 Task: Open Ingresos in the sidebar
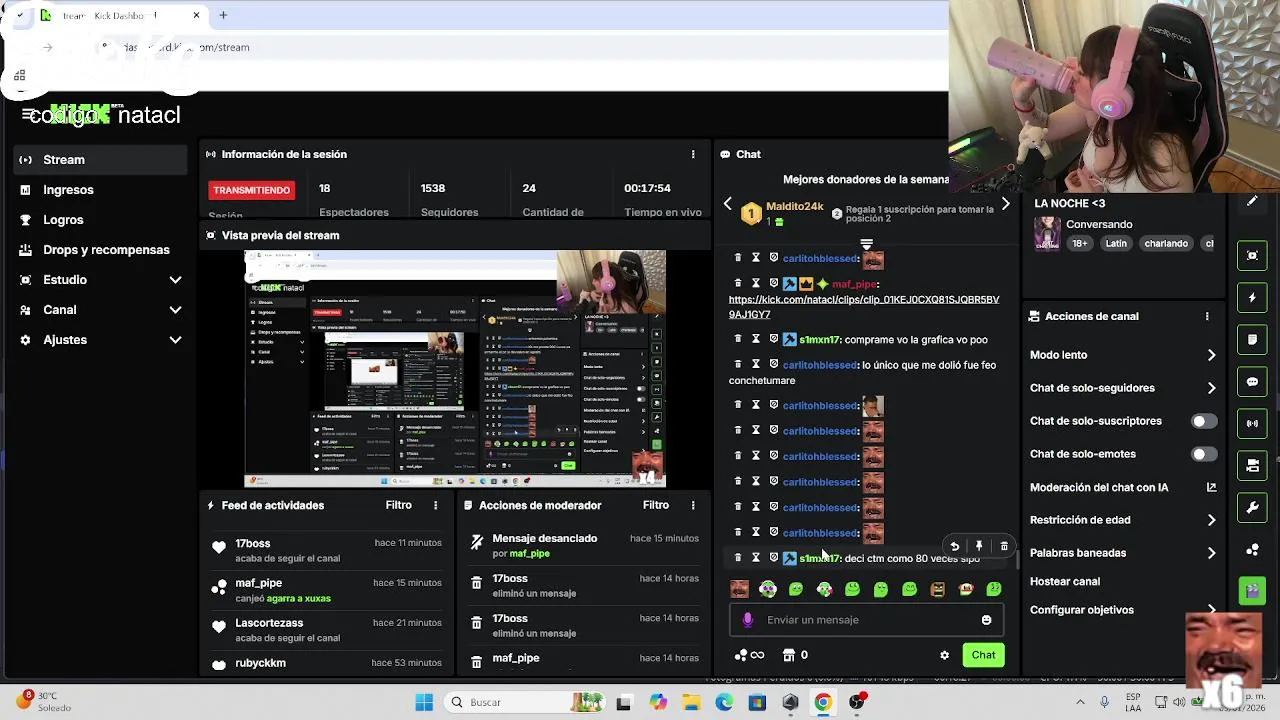click(x=100, y=190)
